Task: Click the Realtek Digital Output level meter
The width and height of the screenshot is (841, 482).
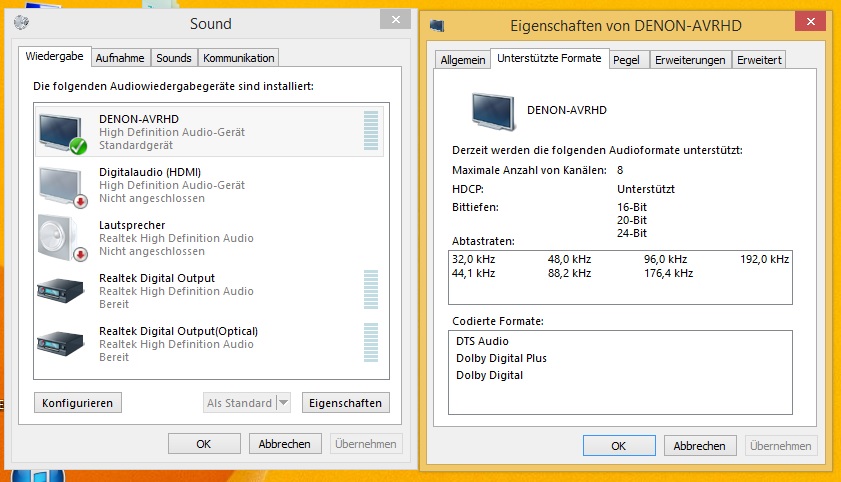Action: pyautogui.click(x=371, y=290)
